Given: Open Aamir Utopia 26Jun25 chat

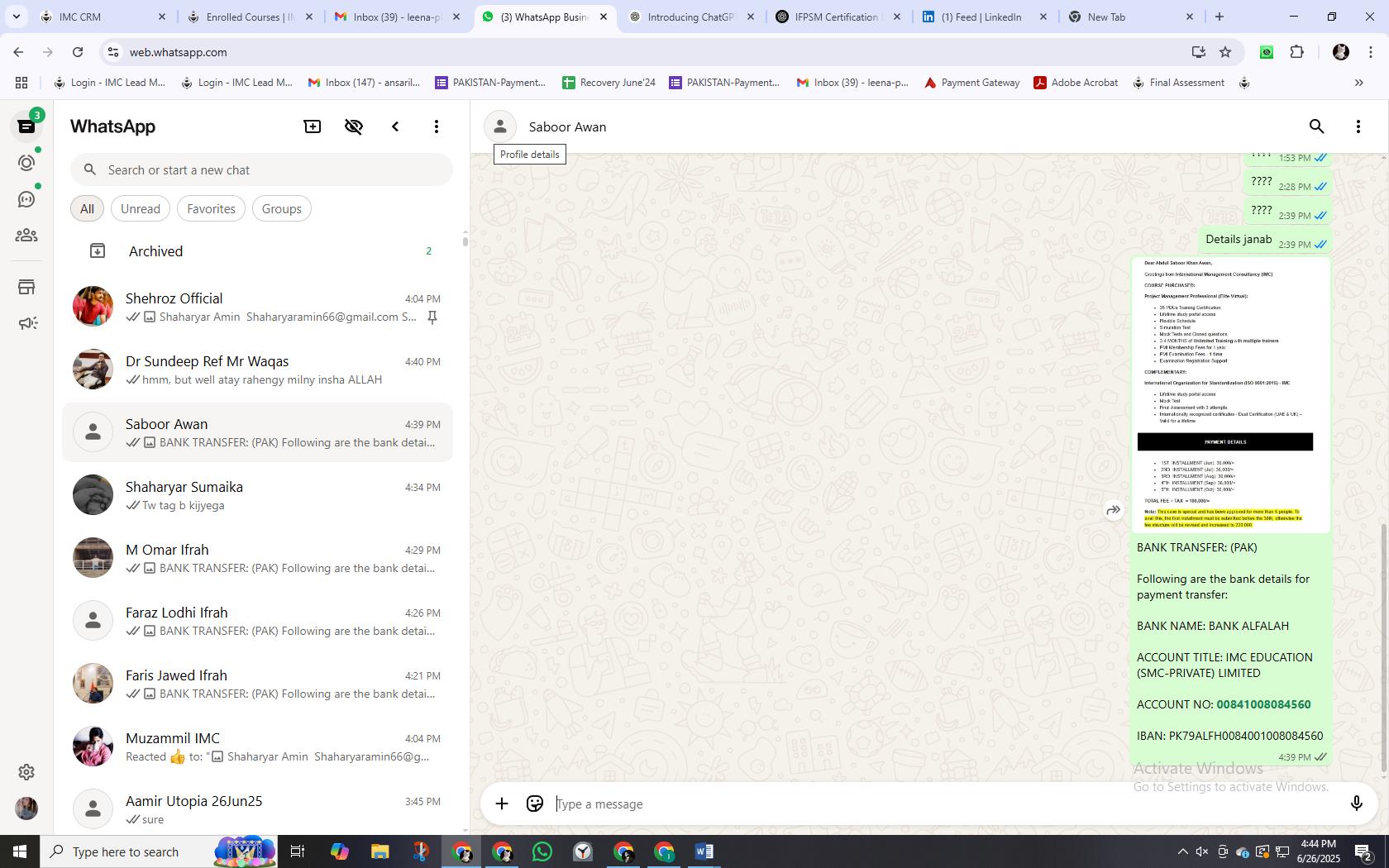Looking at the screenshot, I should [258, 810].
